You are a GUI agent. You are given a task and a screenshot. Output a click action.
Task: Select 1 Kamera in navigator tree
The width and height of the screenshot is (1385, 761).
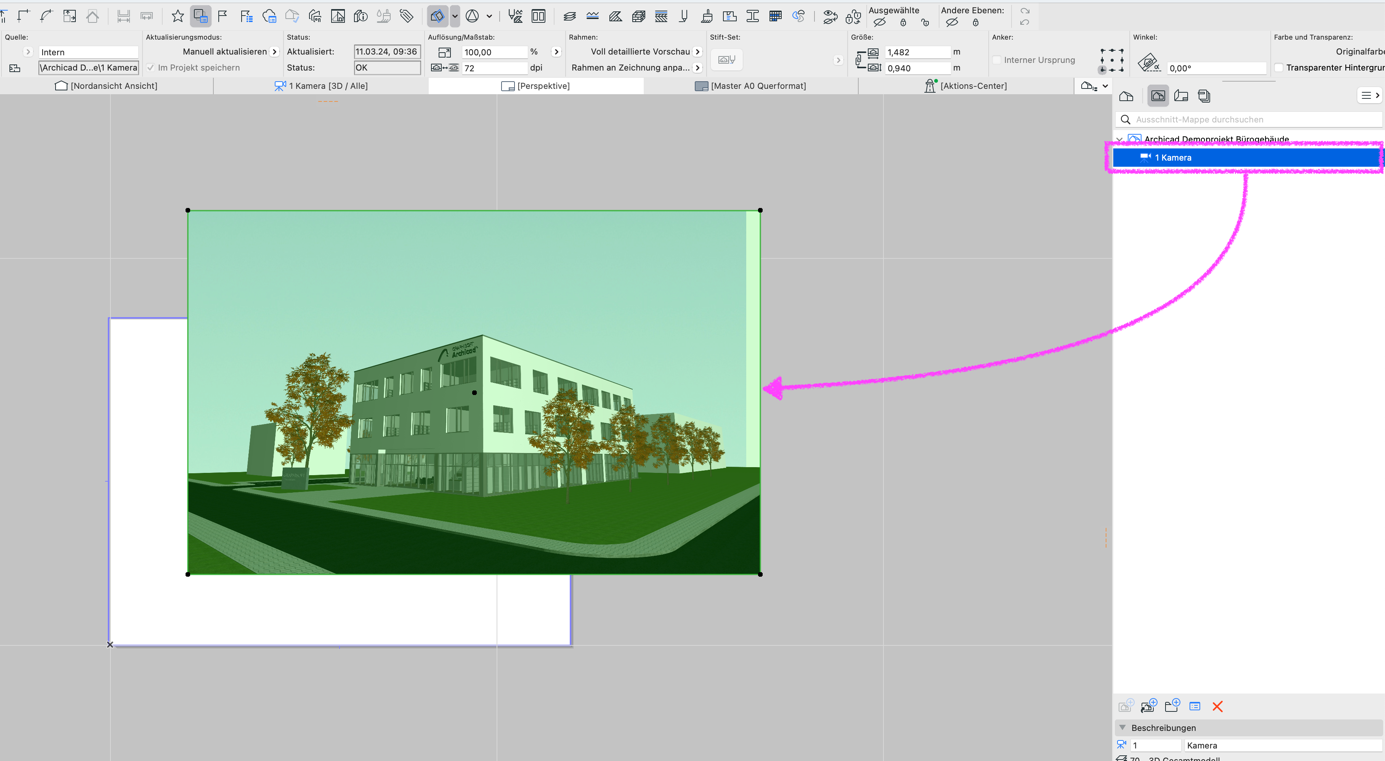(x=1247, y=157)
